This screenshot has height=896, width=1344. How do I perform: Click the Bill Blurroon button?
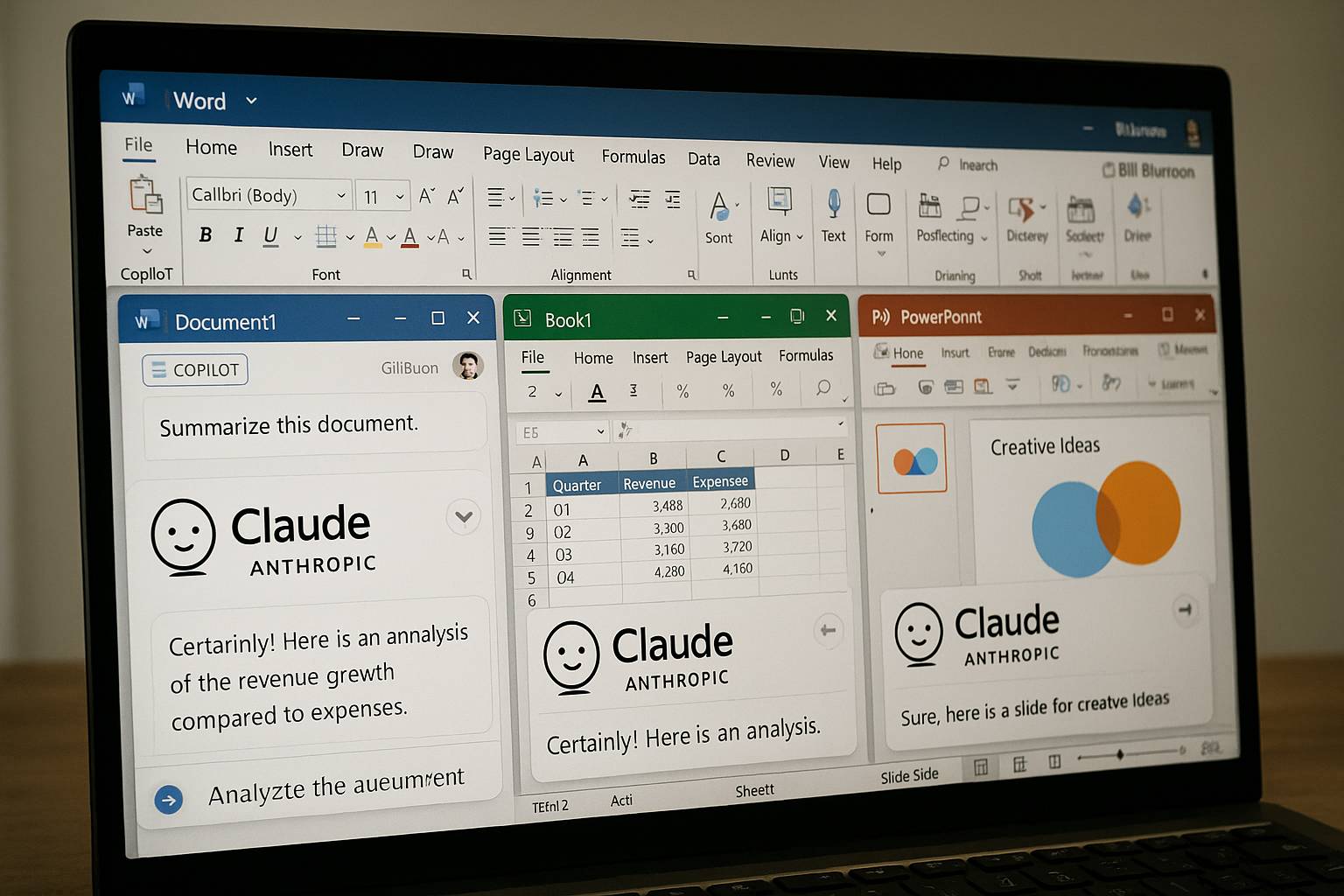(x=1148, y=171)
